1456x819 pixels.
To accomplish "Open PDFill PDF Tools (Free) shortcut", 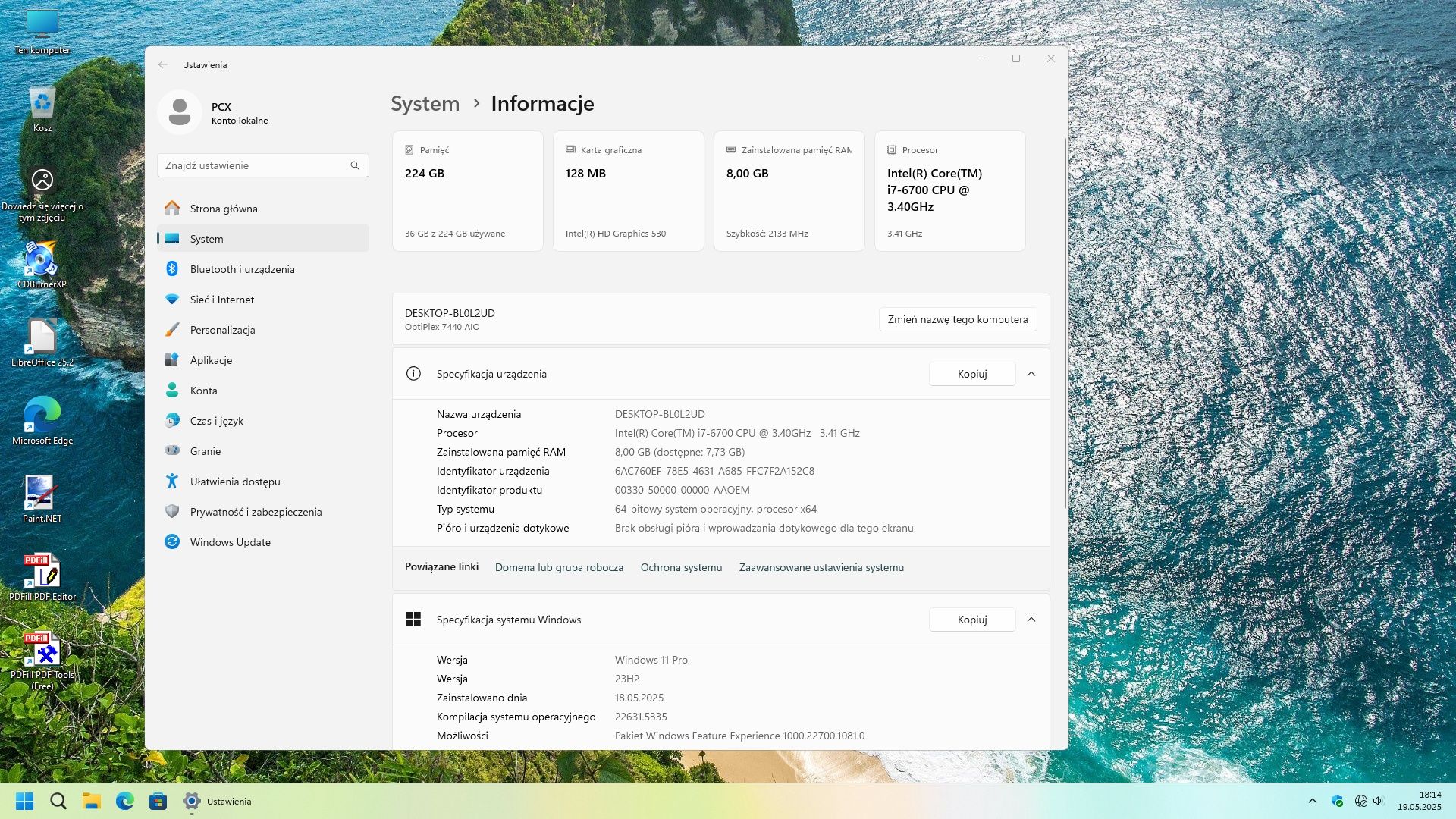I will (42, 661).
